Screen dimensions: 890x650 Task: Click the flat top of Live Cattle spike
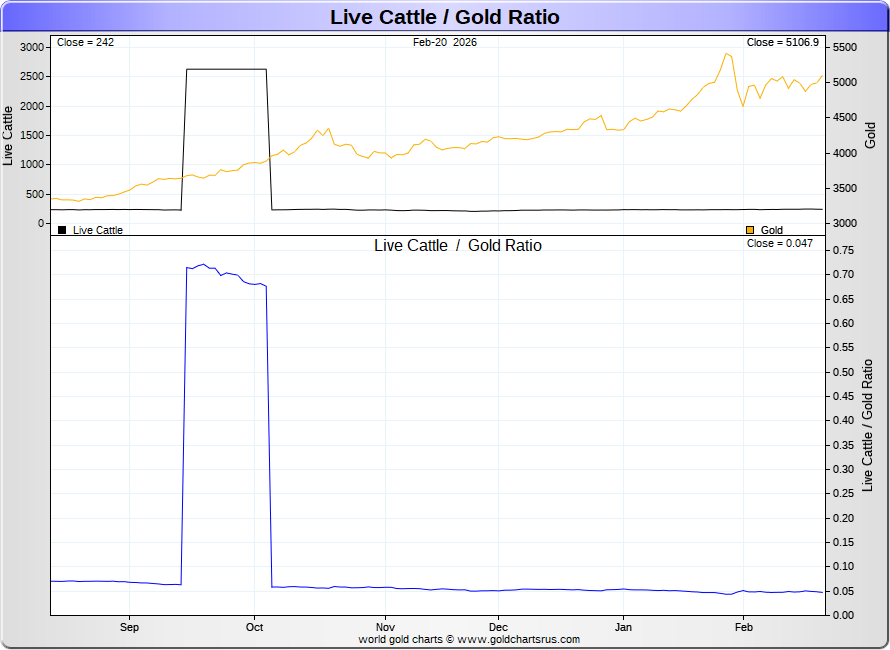pyautogui.click(x=226, y=69)
